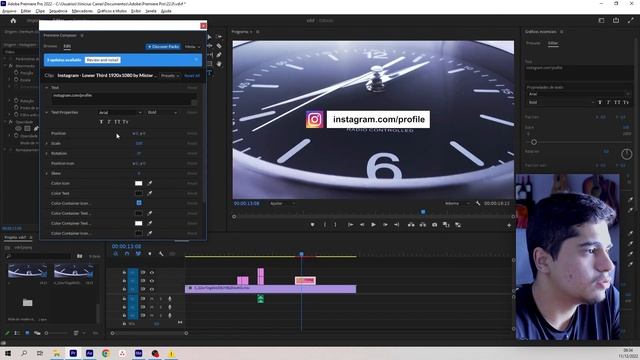Click the Export Frame camera icon
Viewport: 640px width, 360px height.
click(434, 224)
